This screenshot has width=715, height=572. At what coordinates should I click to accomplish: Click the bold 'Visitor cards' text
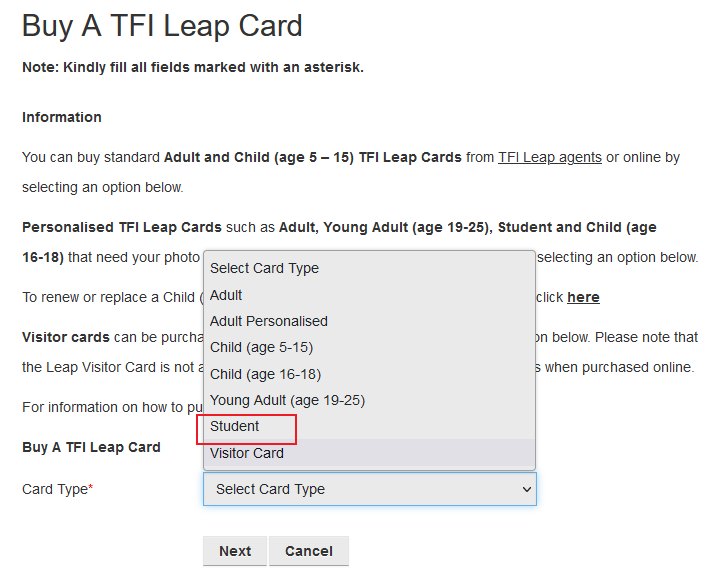[x=66, y=337]
